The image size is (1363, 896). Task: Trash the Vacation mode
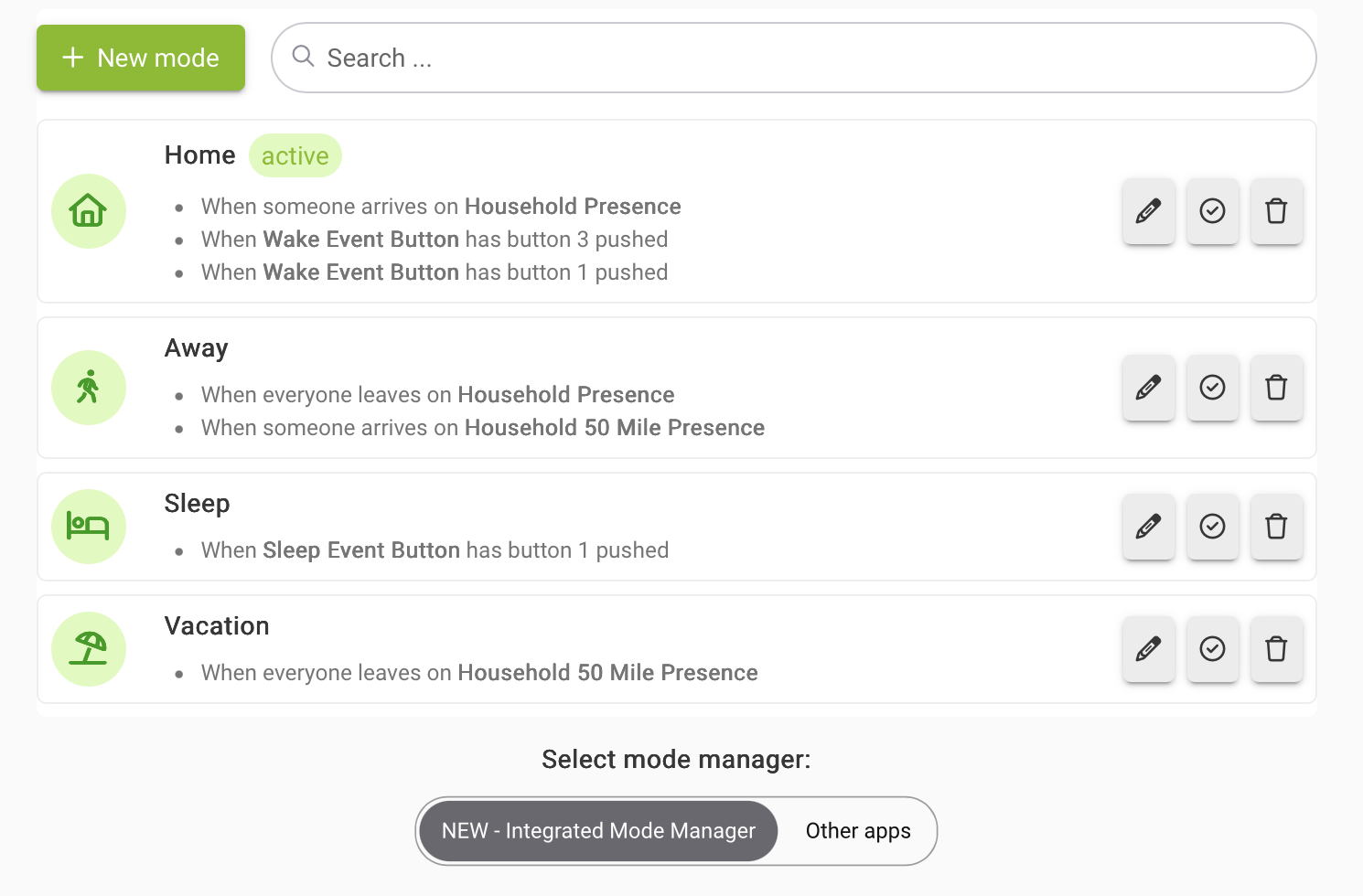coord(1276,649)
